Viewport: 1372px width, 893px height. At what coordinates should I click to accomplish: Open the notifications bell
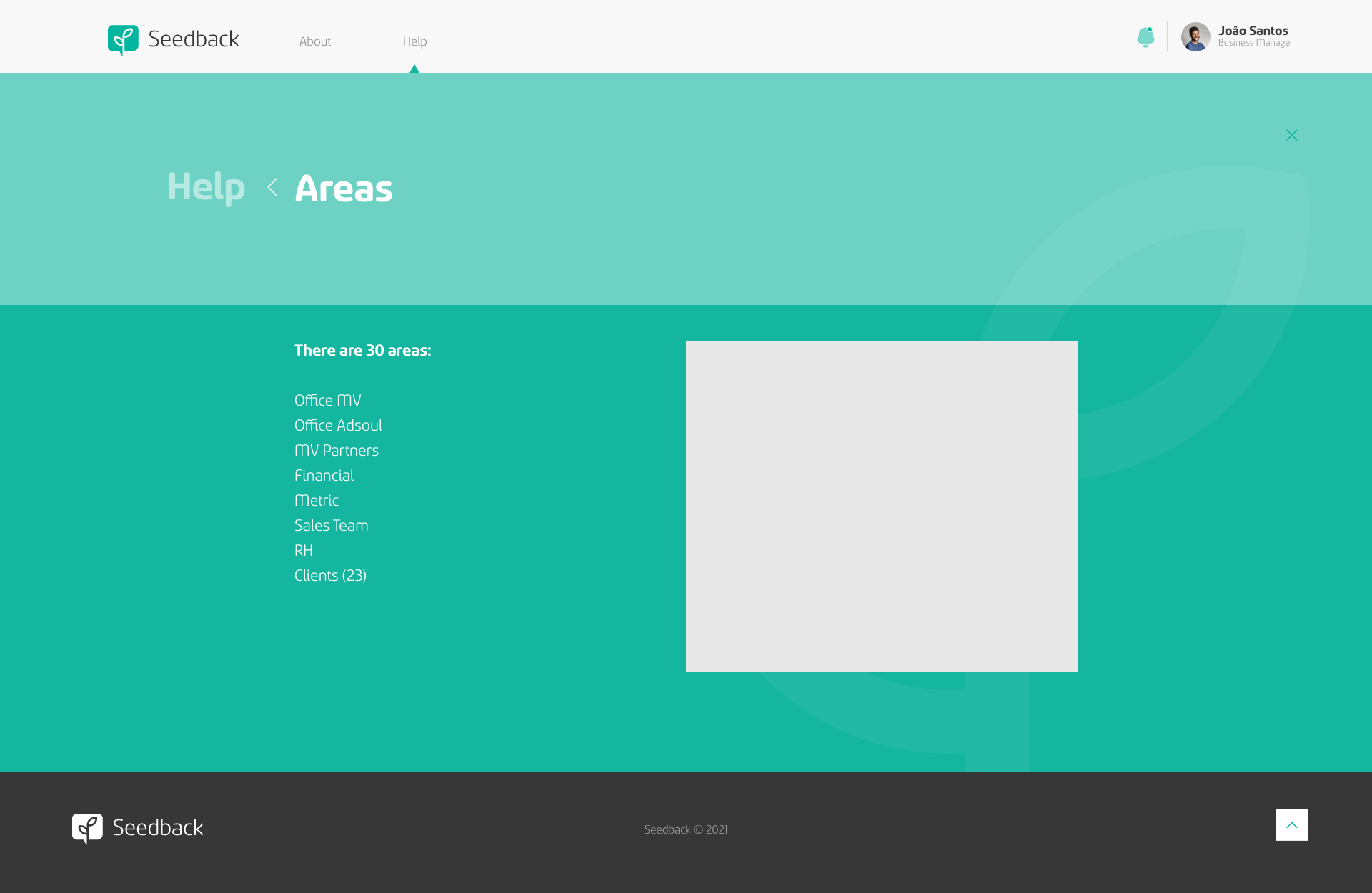[x=1145, y=37]
